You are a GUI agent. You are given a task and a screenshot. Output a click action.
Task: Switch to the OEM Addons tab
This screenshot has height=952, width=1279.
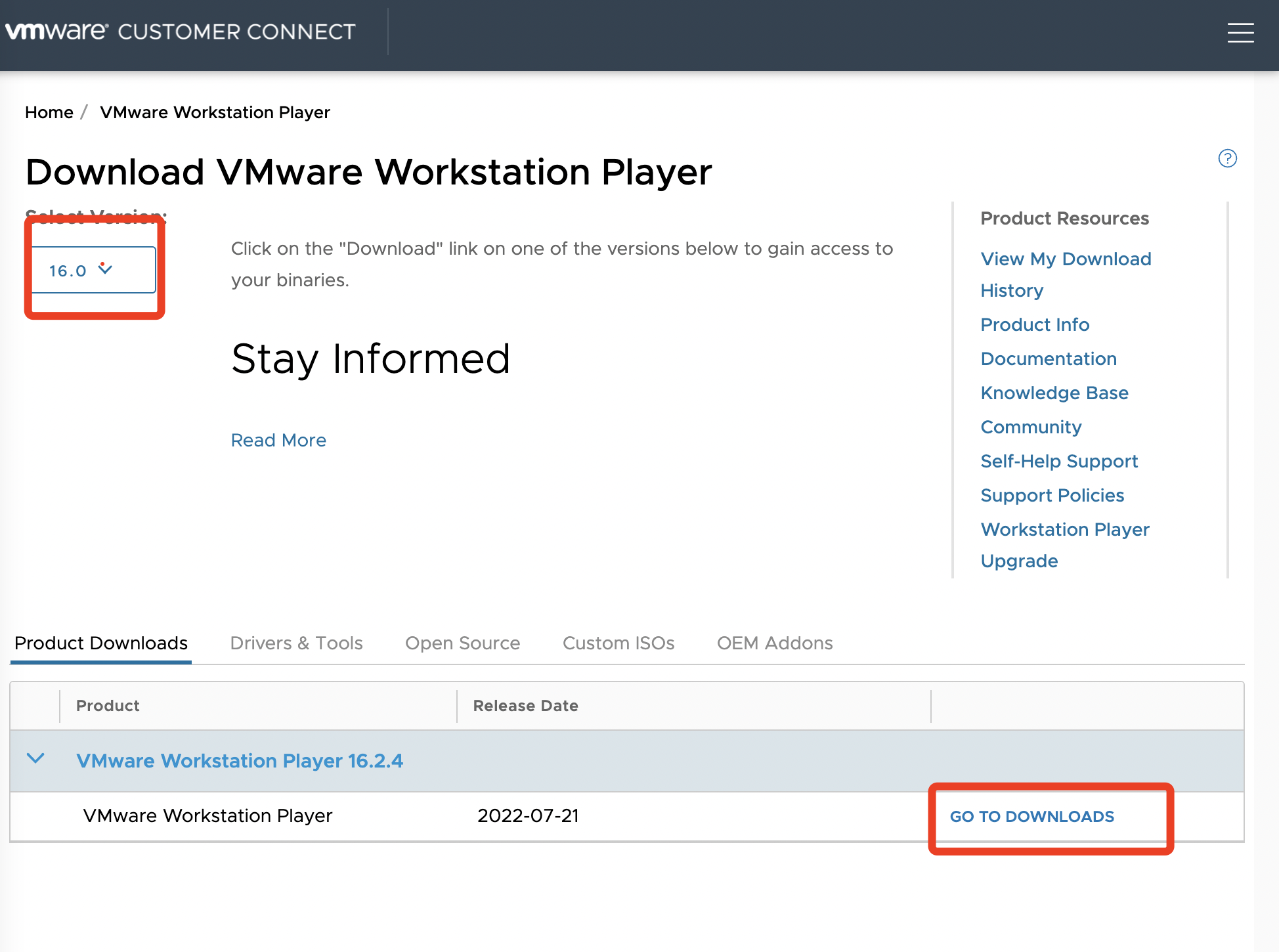pos(775,643)
